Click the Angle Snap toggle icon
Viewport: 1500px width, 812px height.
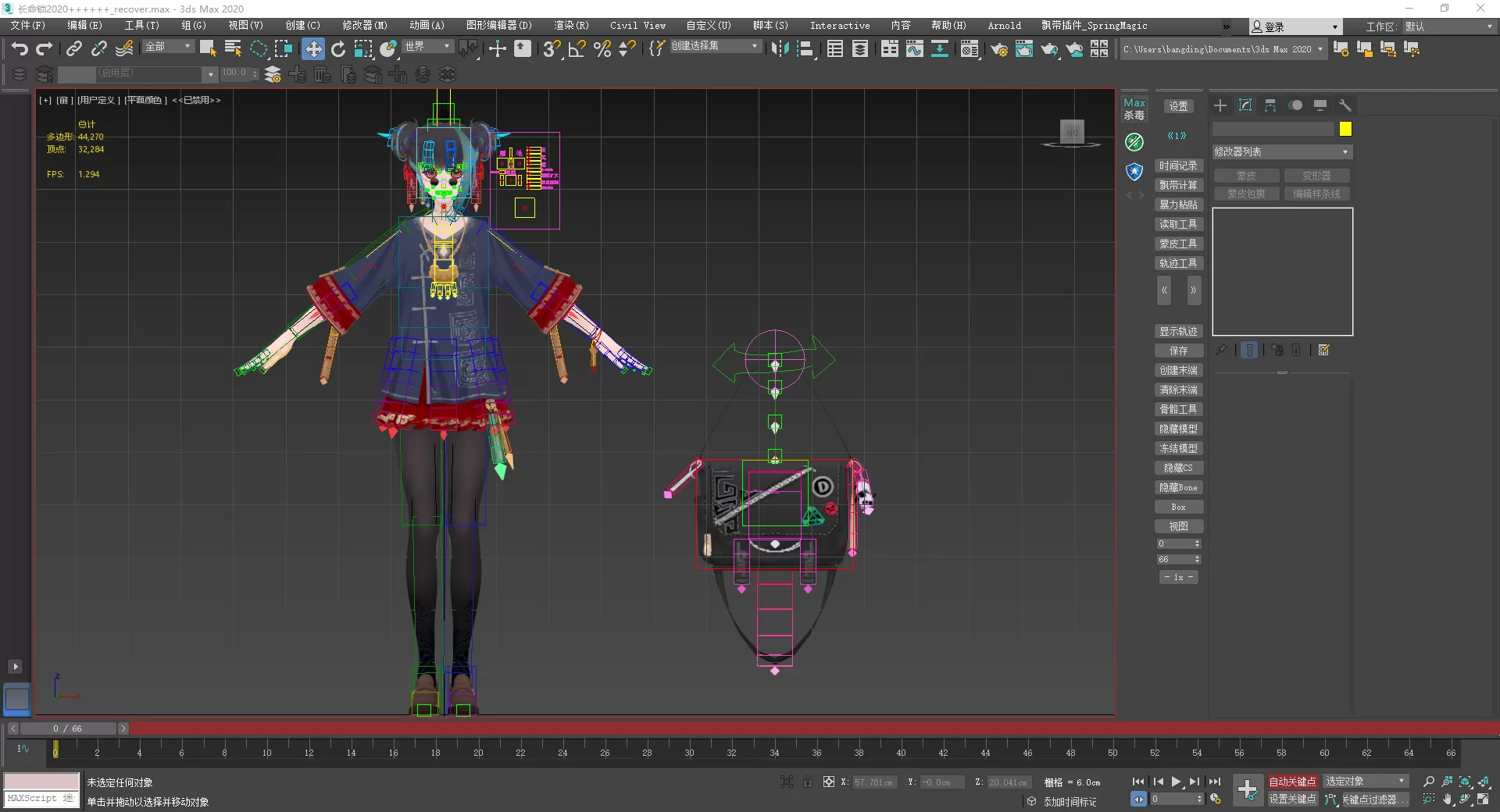click(577, 49)
